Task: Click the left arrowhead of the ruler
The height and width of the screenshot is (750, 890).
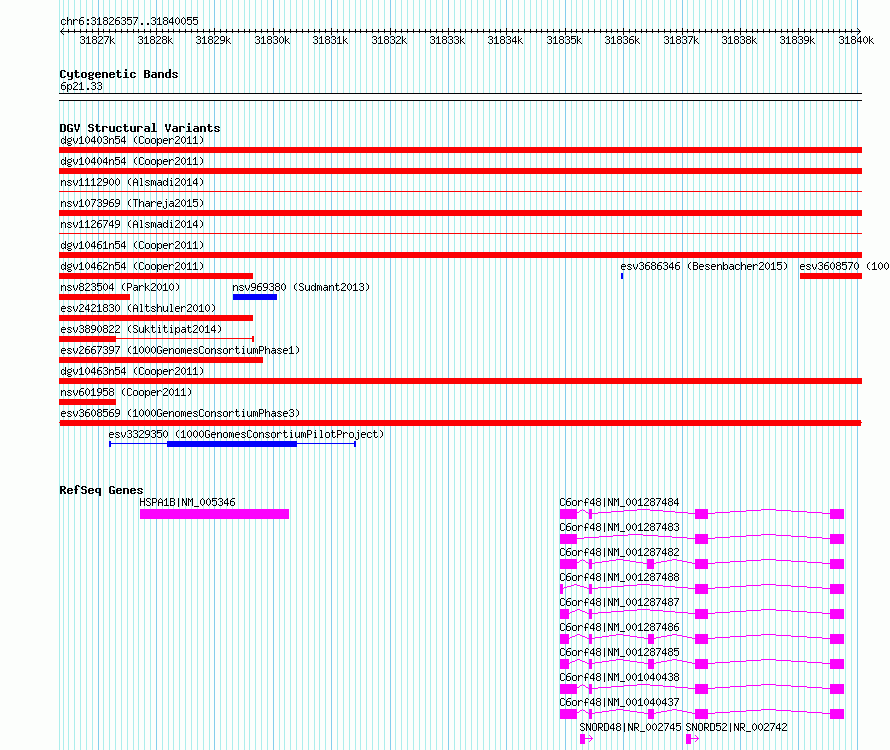Action: pyautogui.click(x=62, y=31)
